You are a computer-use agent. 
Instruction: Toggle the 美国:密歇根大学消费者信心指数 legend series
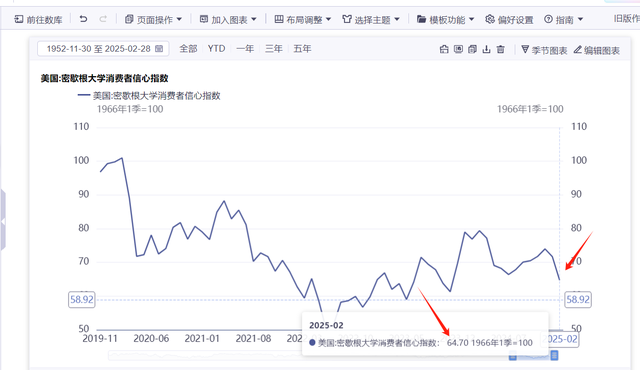[149, 95]
